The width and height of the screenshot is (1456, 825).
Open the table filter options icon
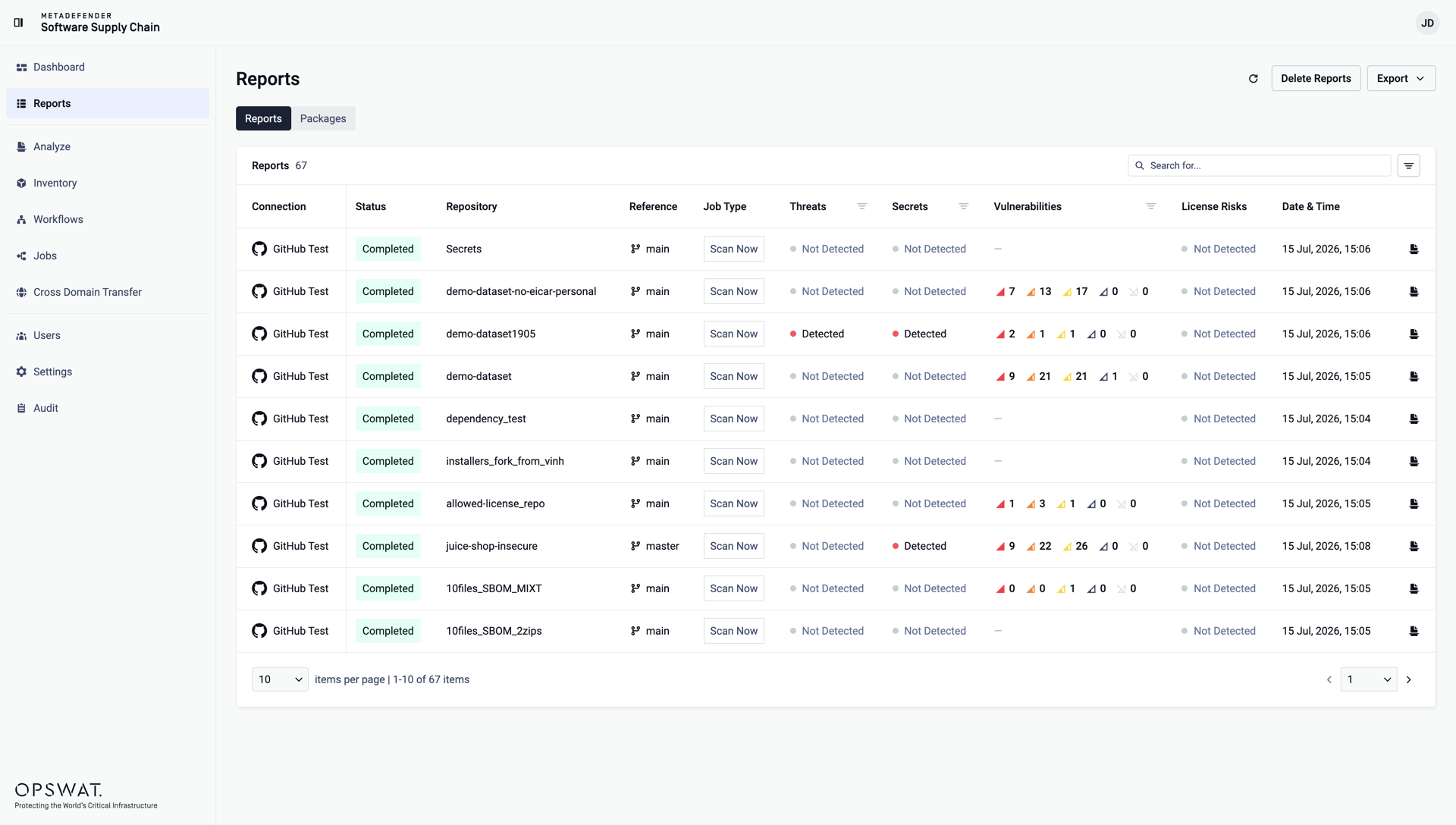[1409, 165]
